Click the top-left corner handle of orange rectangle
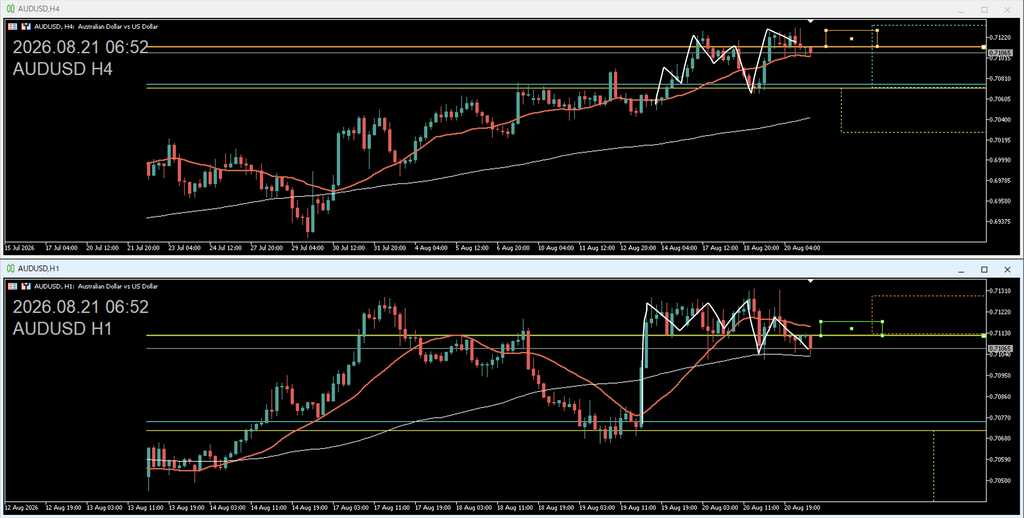This screenshot has height=518, width=1024. point(826,30)
